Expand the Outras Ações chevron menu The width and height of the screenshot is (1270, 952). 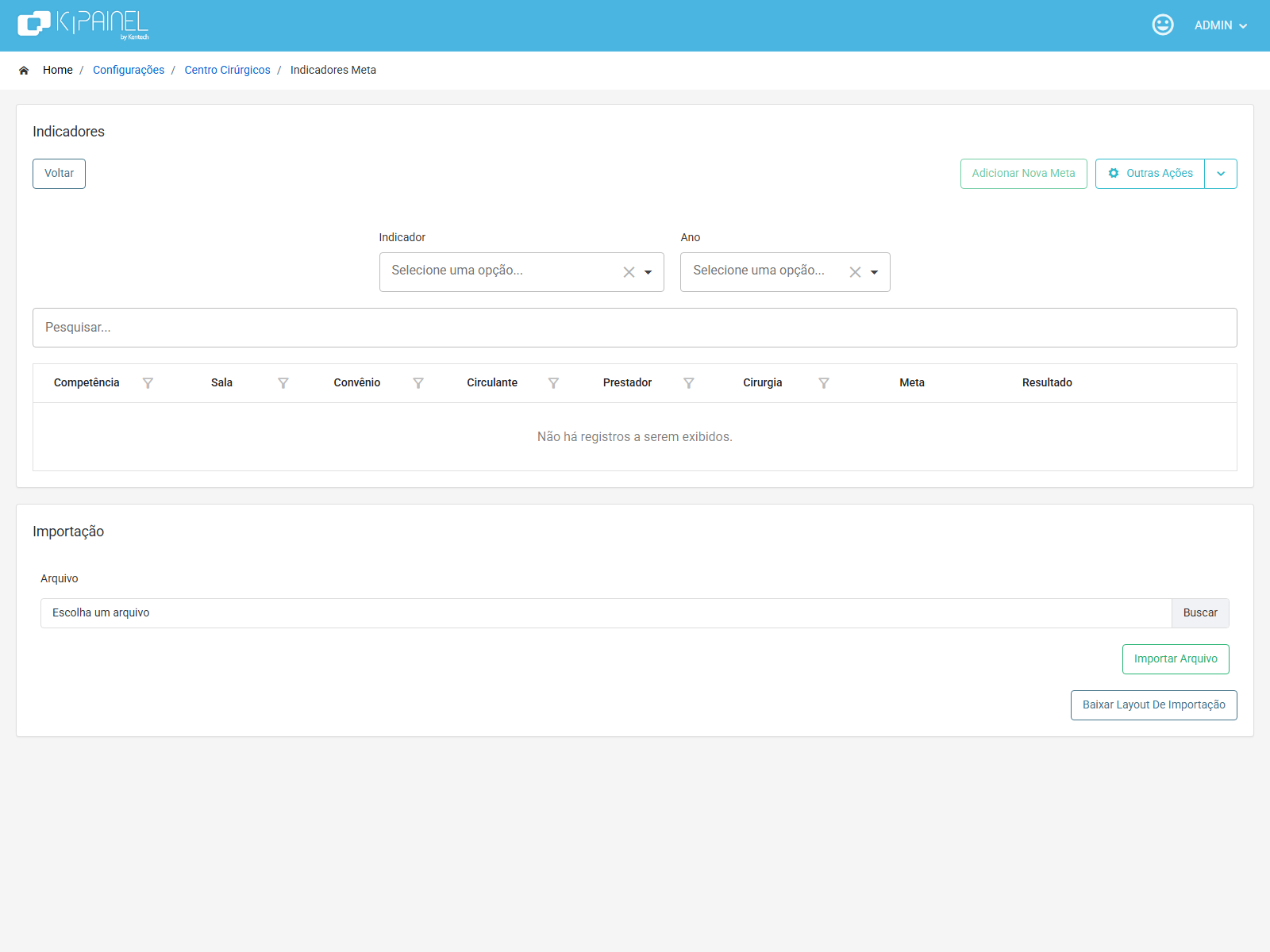1221,174
